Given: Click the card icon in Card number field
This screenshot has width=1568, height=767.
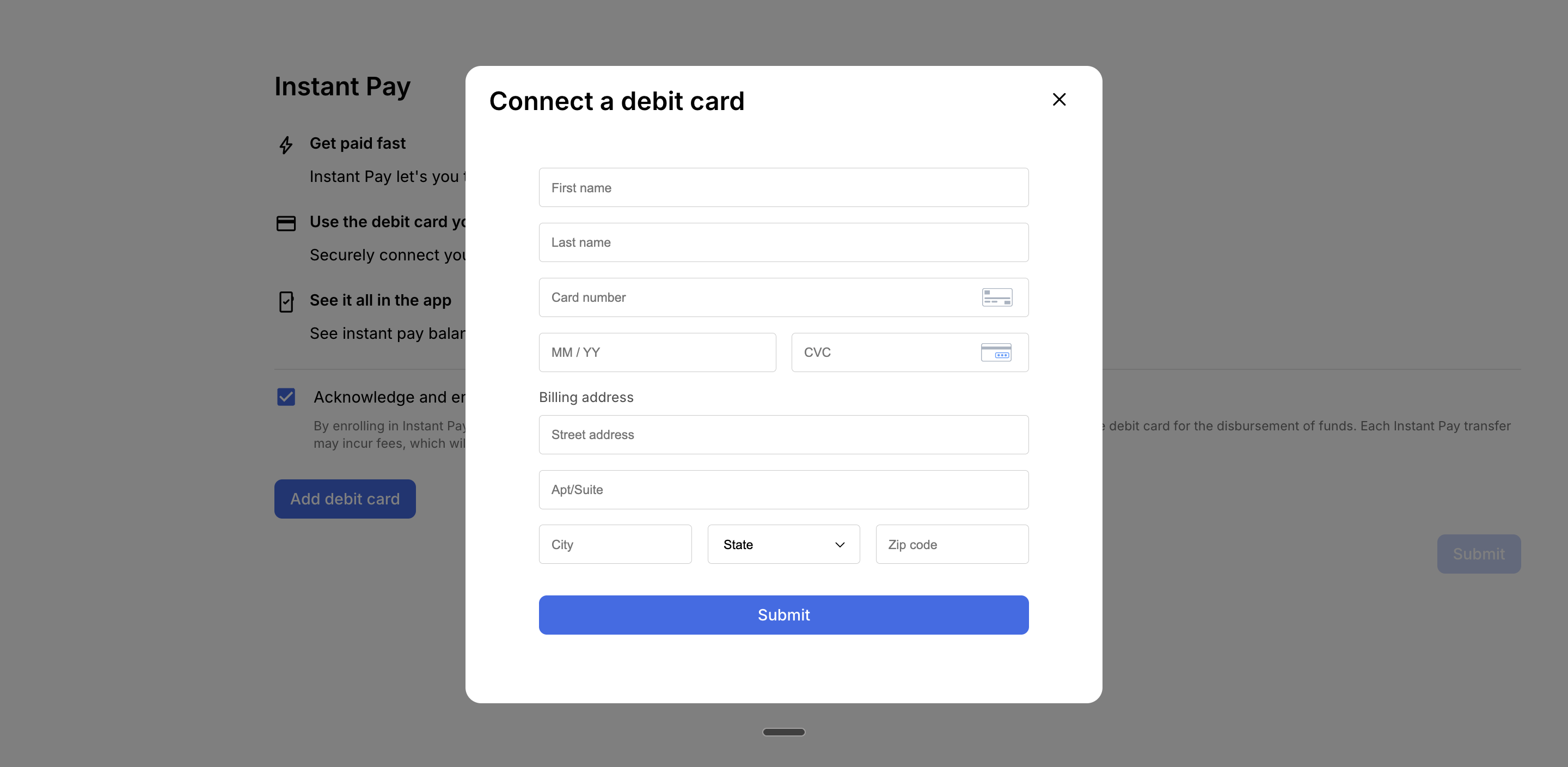Looking at the screenshot, I should [996, 297].
